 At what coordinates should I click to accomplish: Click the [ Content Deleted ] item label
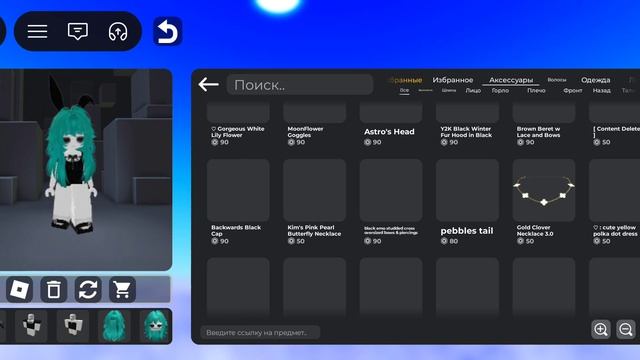tap(616, 132)
